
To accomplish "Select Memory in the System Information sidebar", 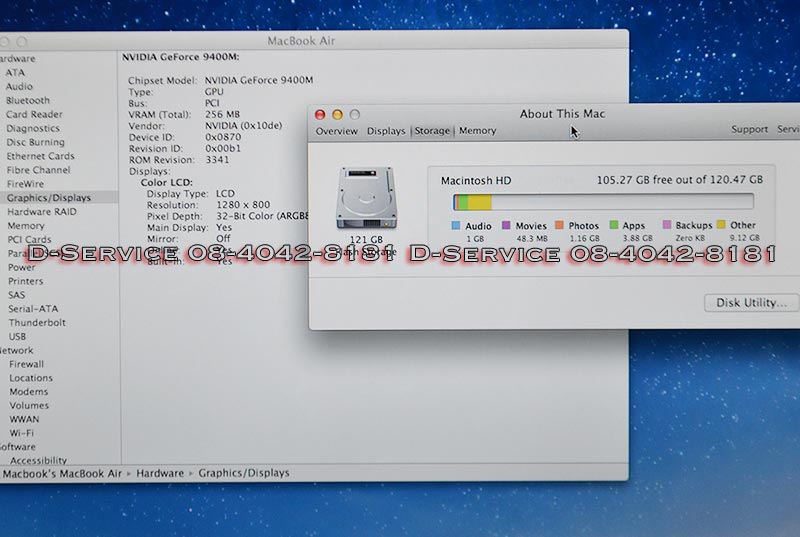I will tap(26, 225).
